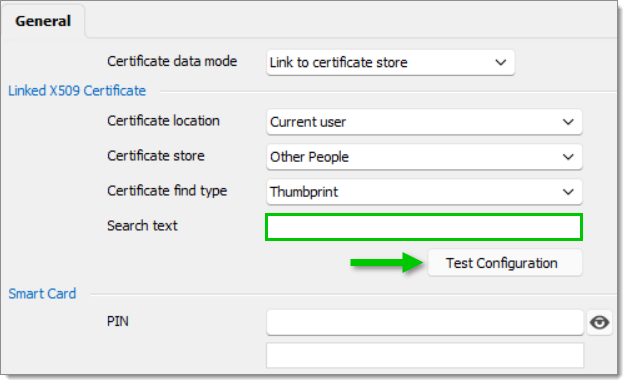Click the Smart Card section header
This screenshot has width=628, height=385.
click(x=42, y=294)
